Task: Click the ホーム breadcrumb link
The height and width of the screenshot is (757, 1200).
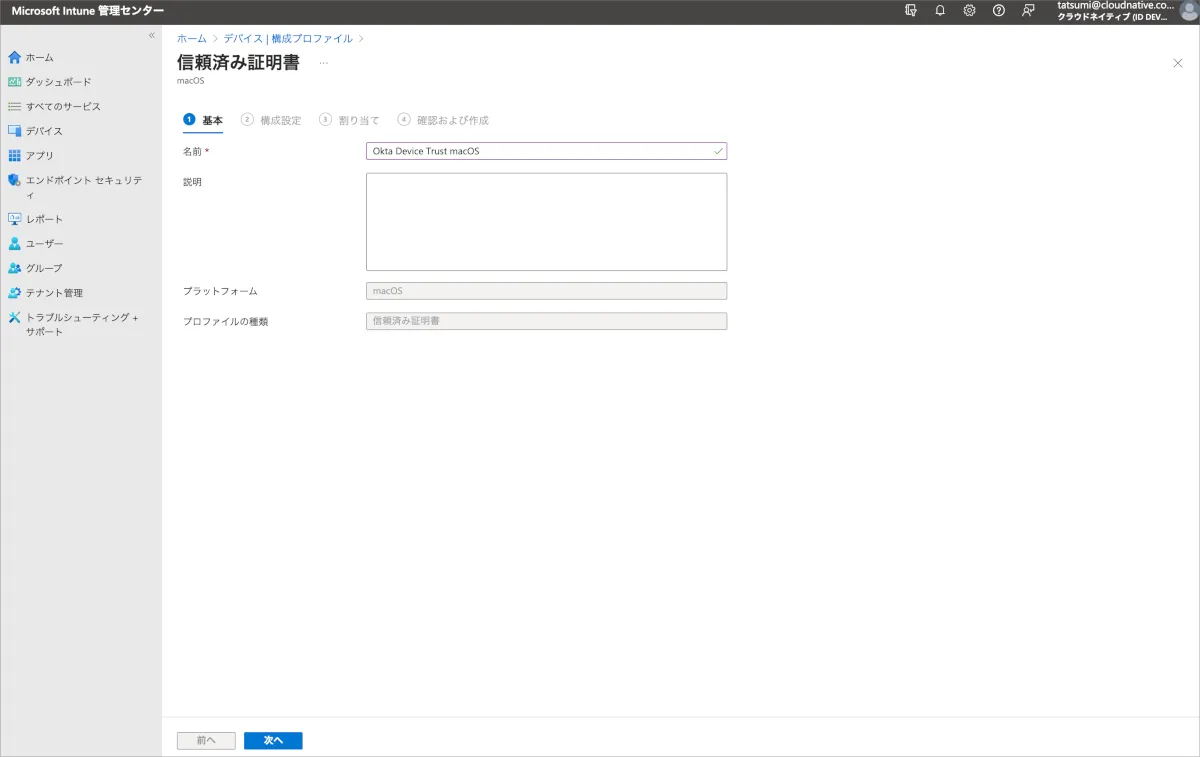Action: (192, 38)
